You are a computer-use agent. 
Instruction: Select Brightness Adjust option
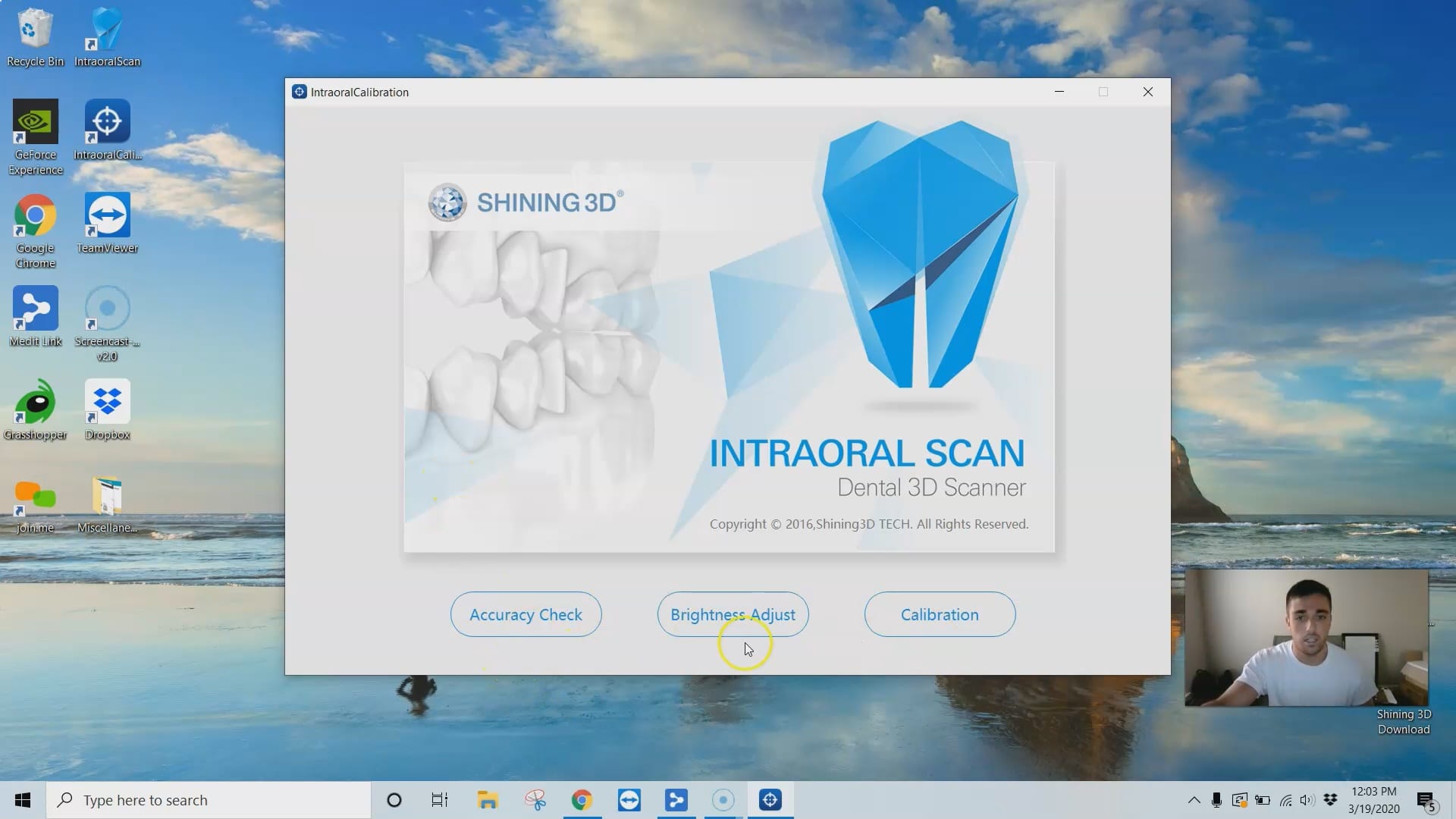point(732,614)
